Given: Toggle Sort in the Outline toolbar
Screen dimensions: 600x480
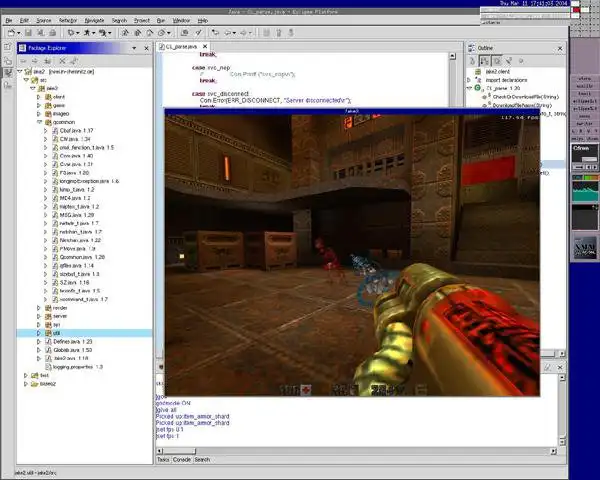Looking at the screenshot, I should pyautogui.click(x=484, y=61).
